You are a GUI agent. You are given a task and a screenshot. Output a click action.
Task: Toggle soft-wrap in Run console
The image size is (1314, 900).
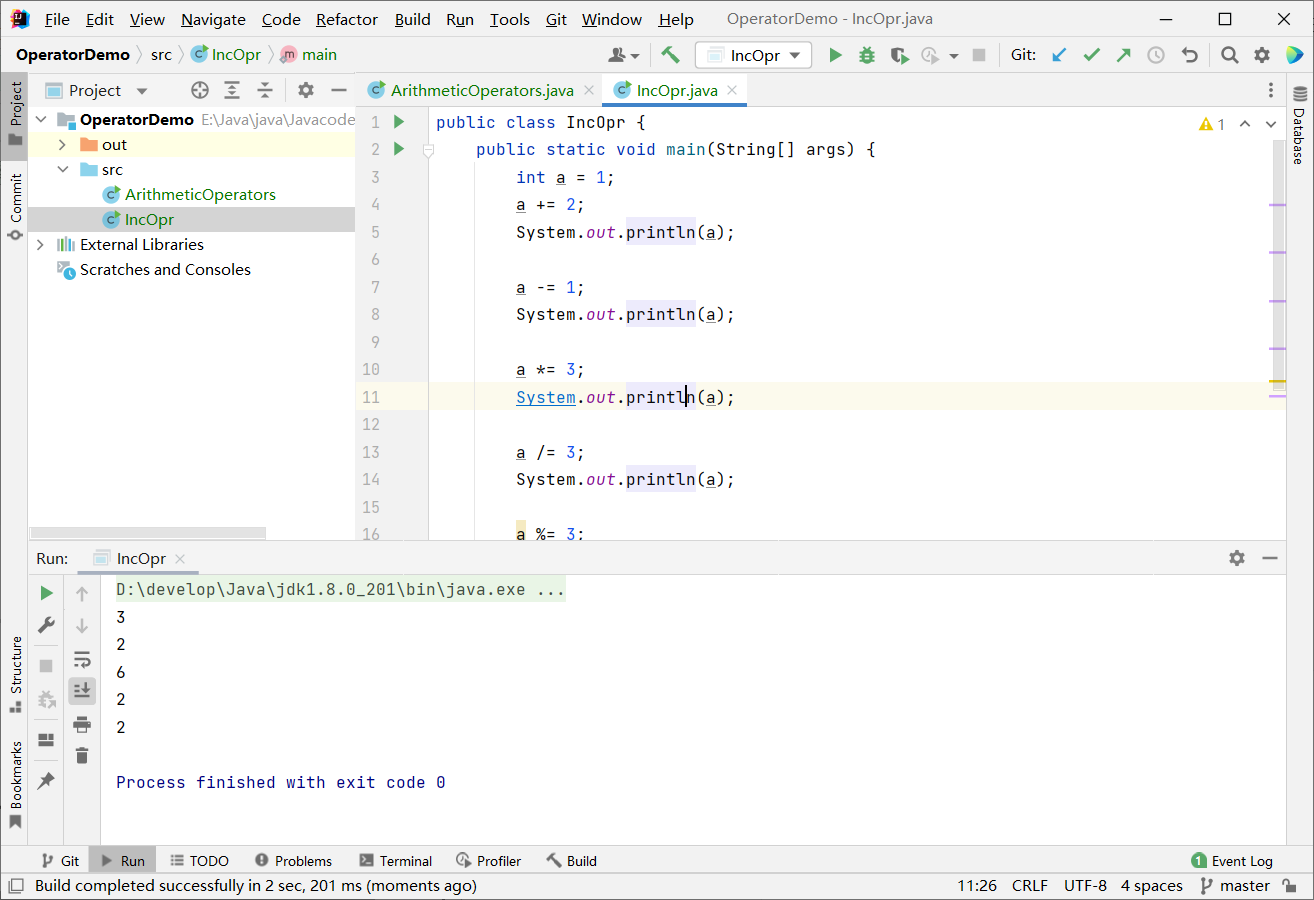82,659
